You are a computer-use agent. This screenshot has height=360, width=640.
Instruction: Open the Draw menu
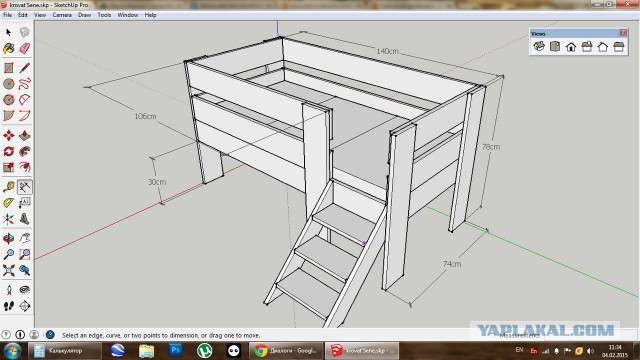tap(84, 15)
